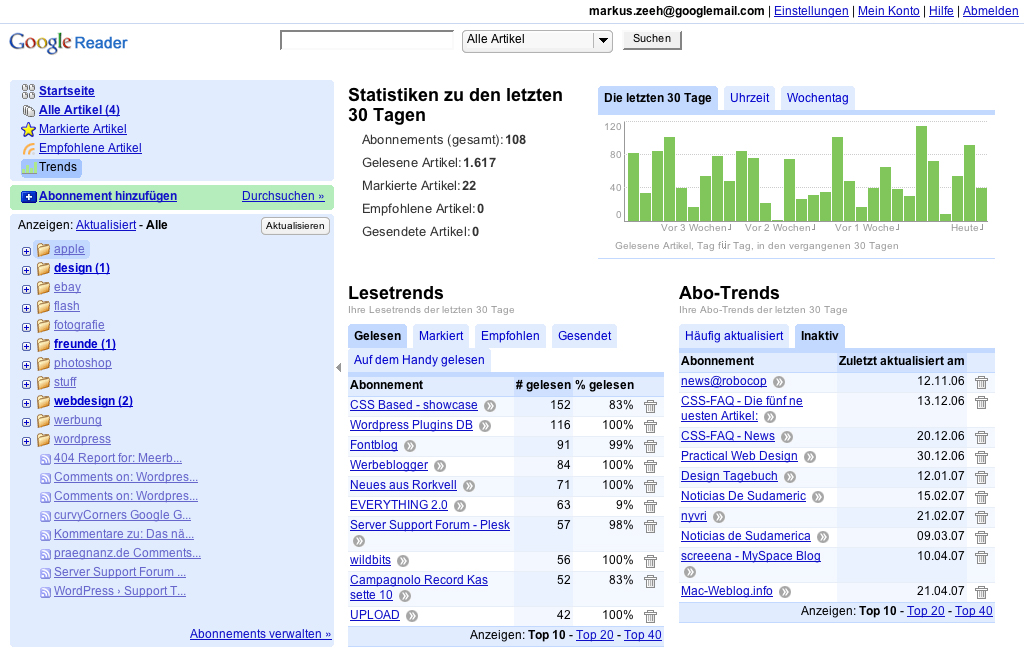Open the Einstellungen link
Image resolution: width=1024 pixels, height=657 pixels.
tap(811, 11)
